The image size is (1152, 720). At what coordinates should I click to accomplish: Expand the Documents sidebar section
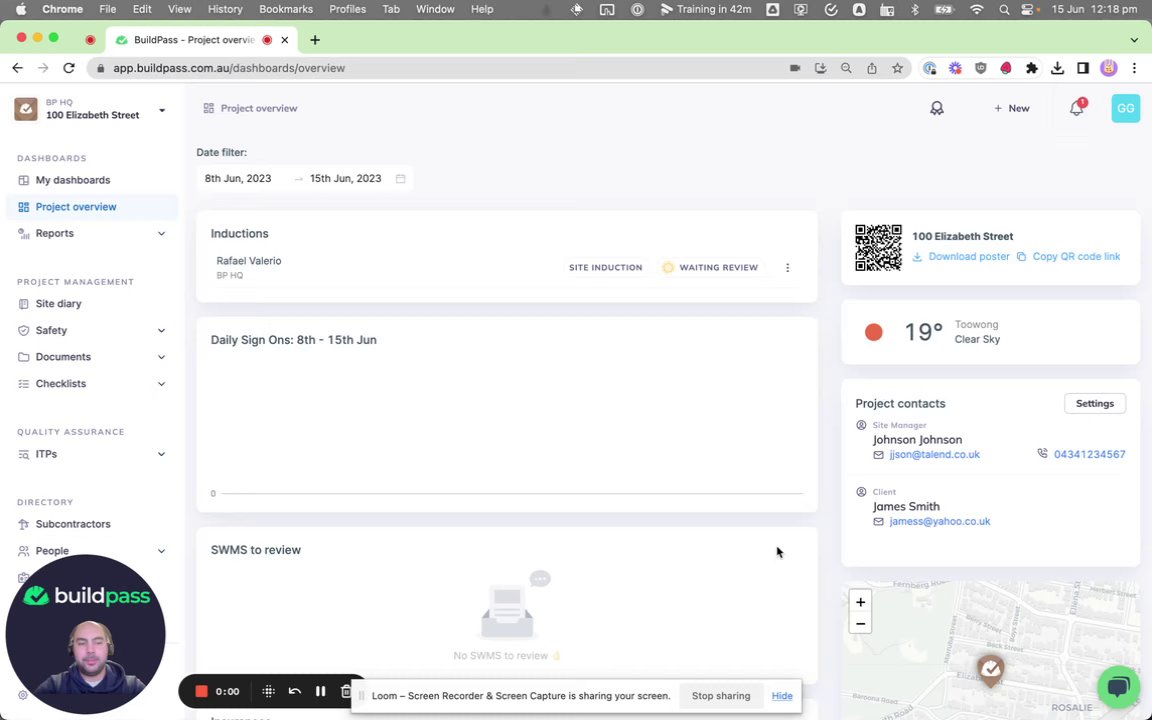click(161, 357)
